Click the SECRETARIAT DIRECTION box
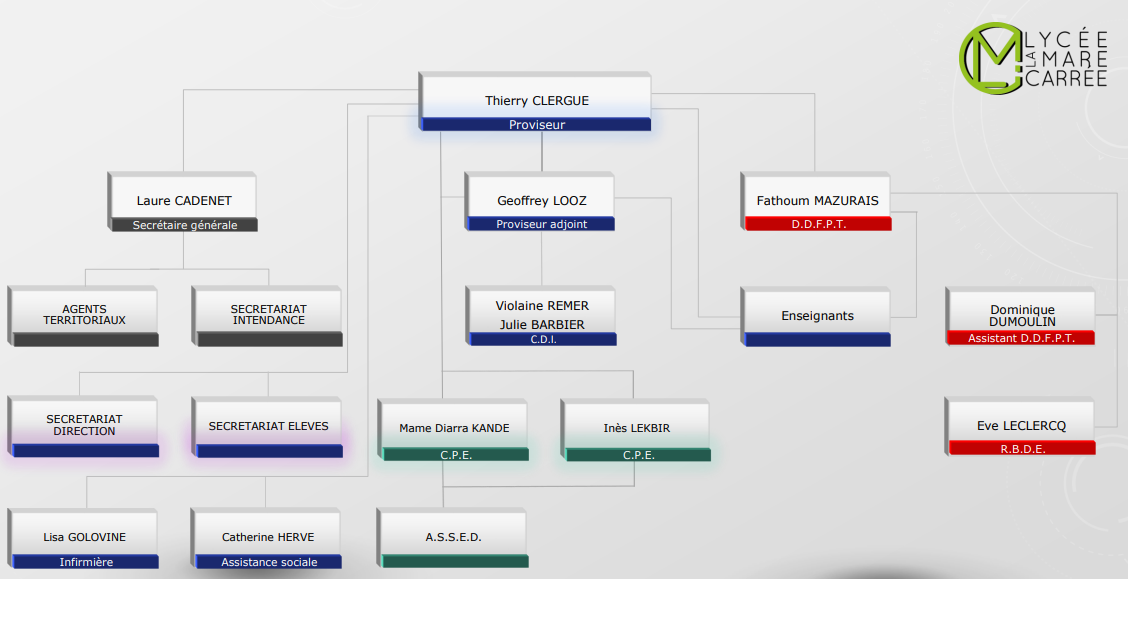 coord(84,425)
